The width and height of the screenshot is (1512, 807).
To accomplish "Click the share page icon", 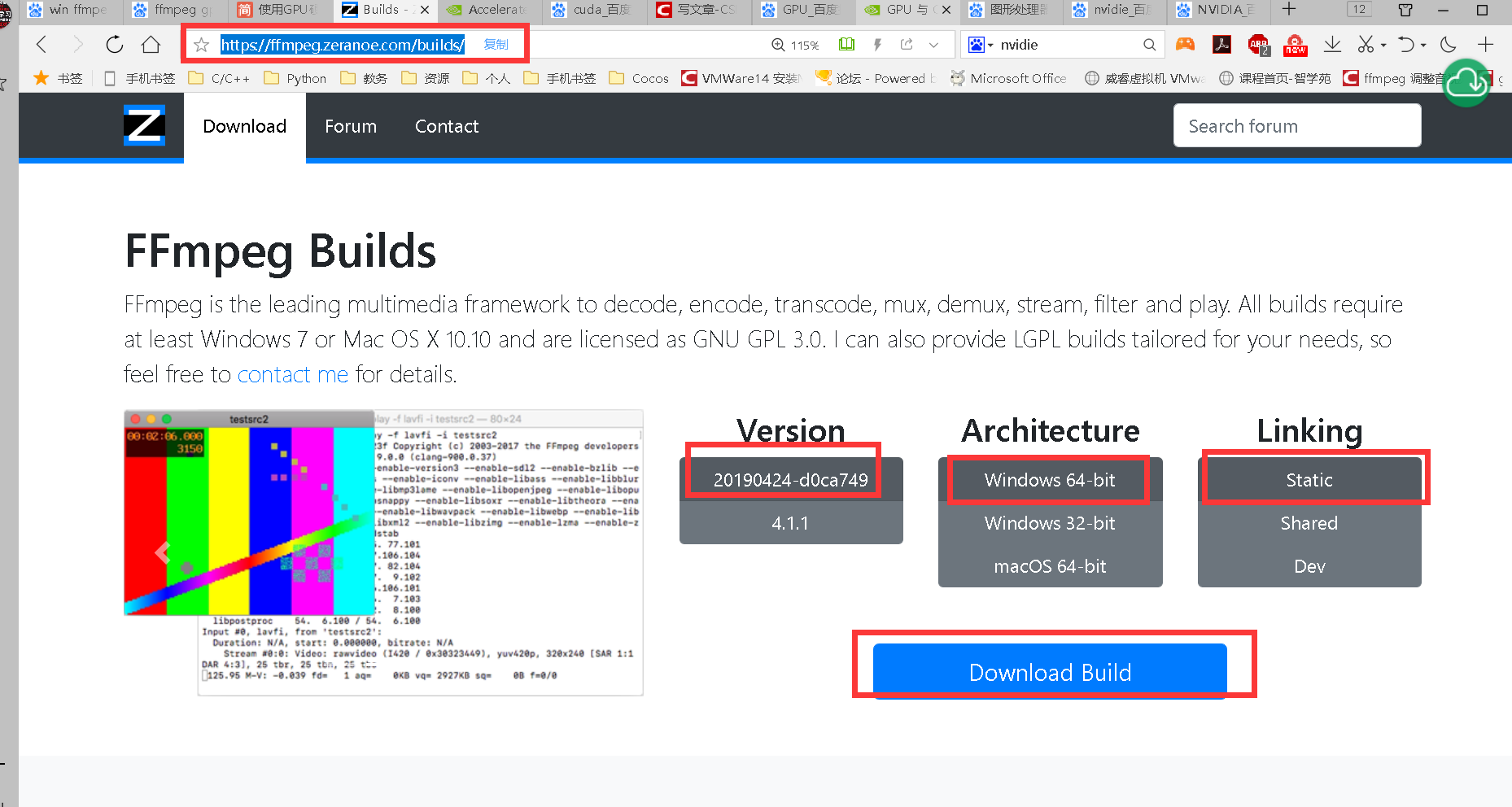I will (x=907, y=45).
